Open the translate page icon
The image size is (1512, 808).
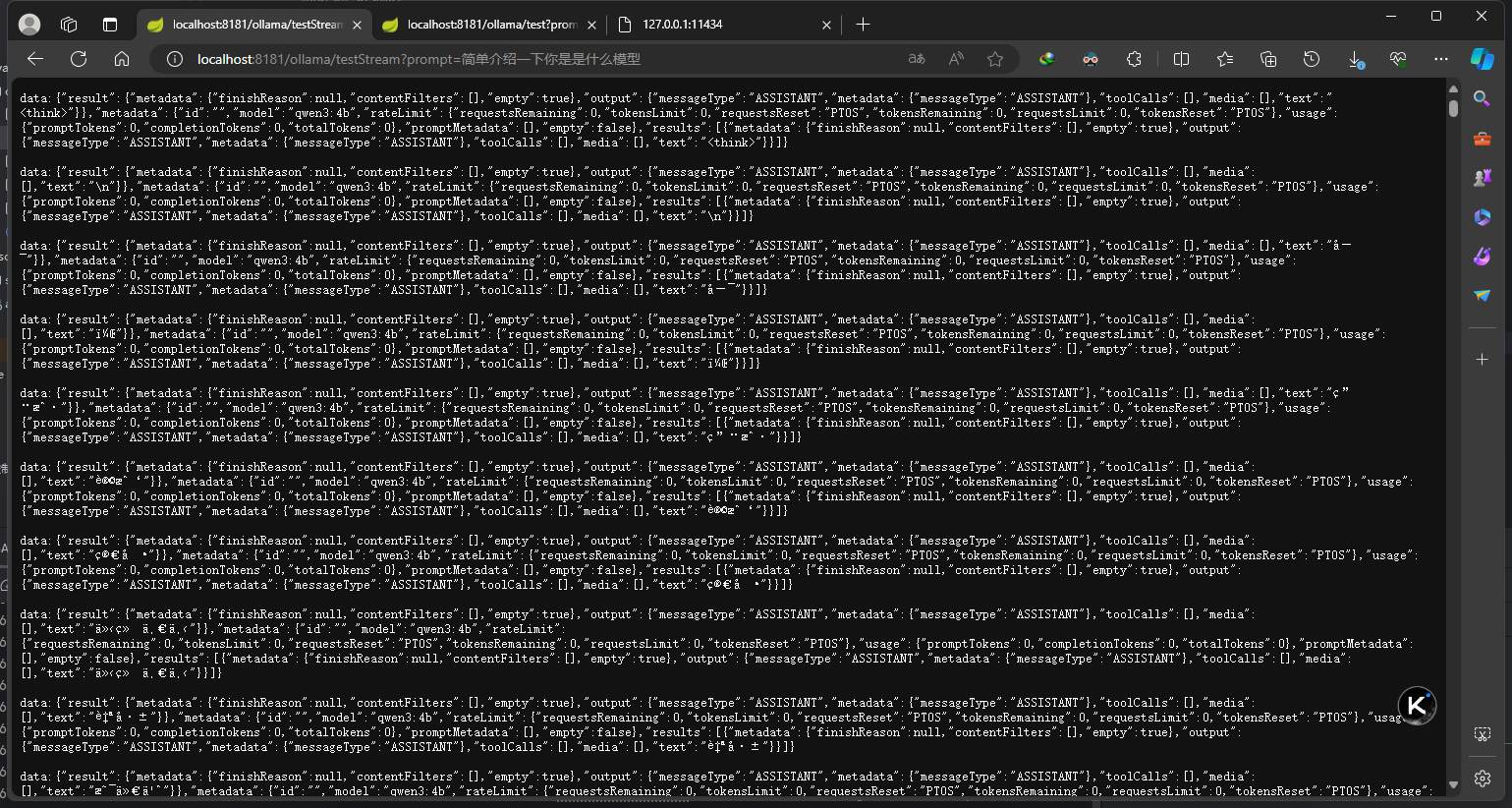(917, 59)
